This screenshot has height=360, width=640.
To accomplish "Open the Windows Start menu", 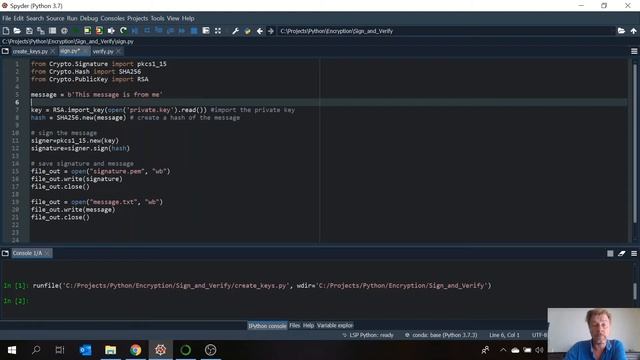I will coord(12,350).
